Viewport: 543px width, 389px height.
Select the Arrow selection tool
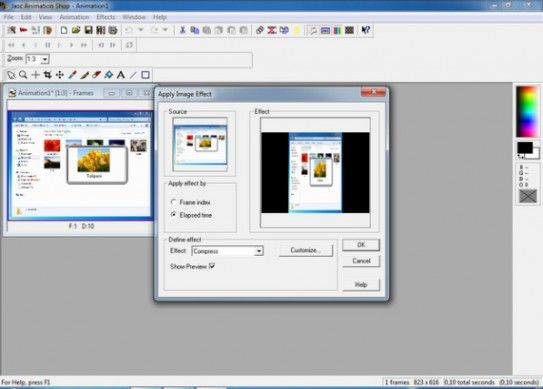(11, 74)
